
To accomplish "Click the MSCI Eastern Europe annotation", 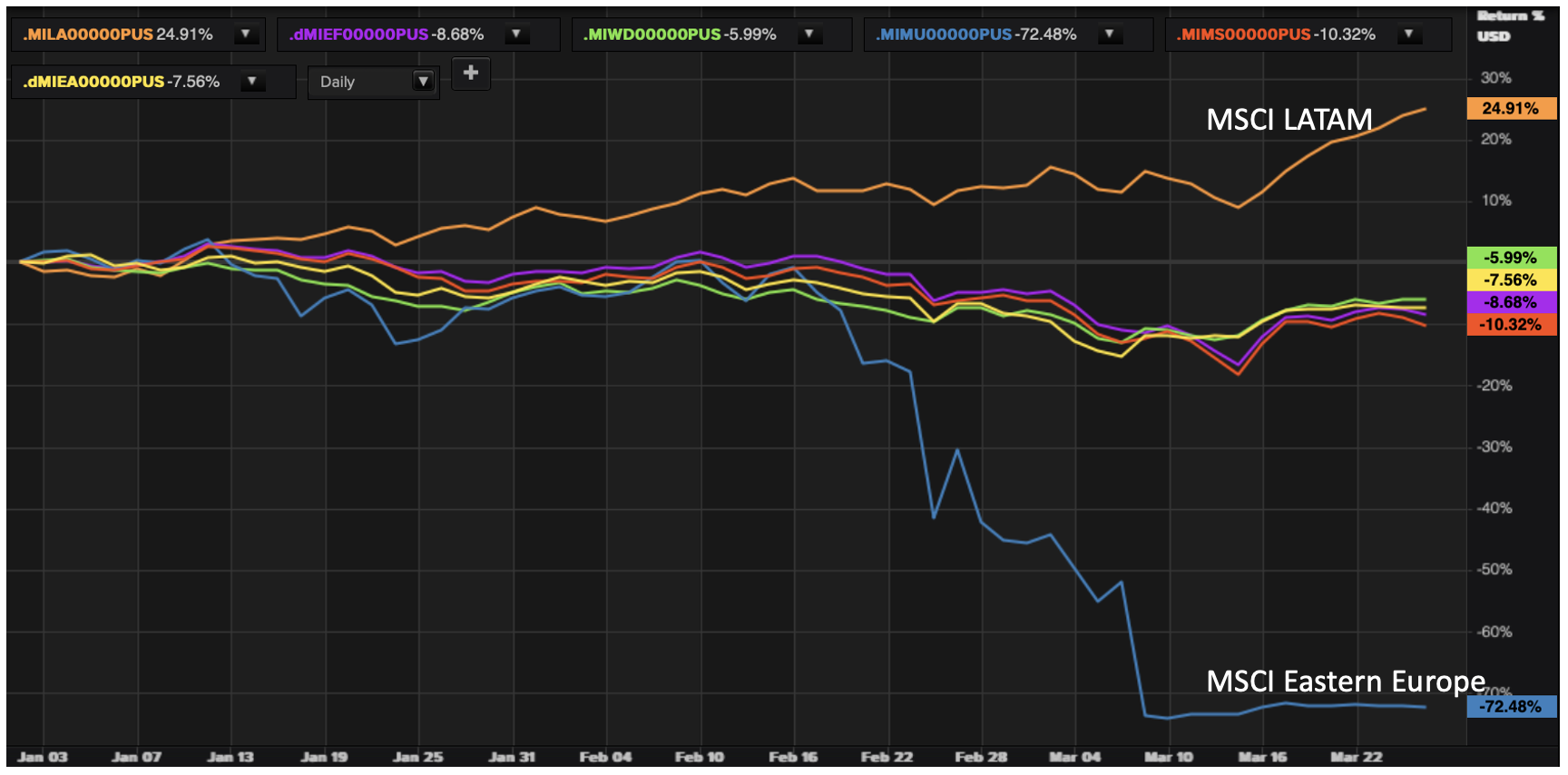I will point(1346,682).
